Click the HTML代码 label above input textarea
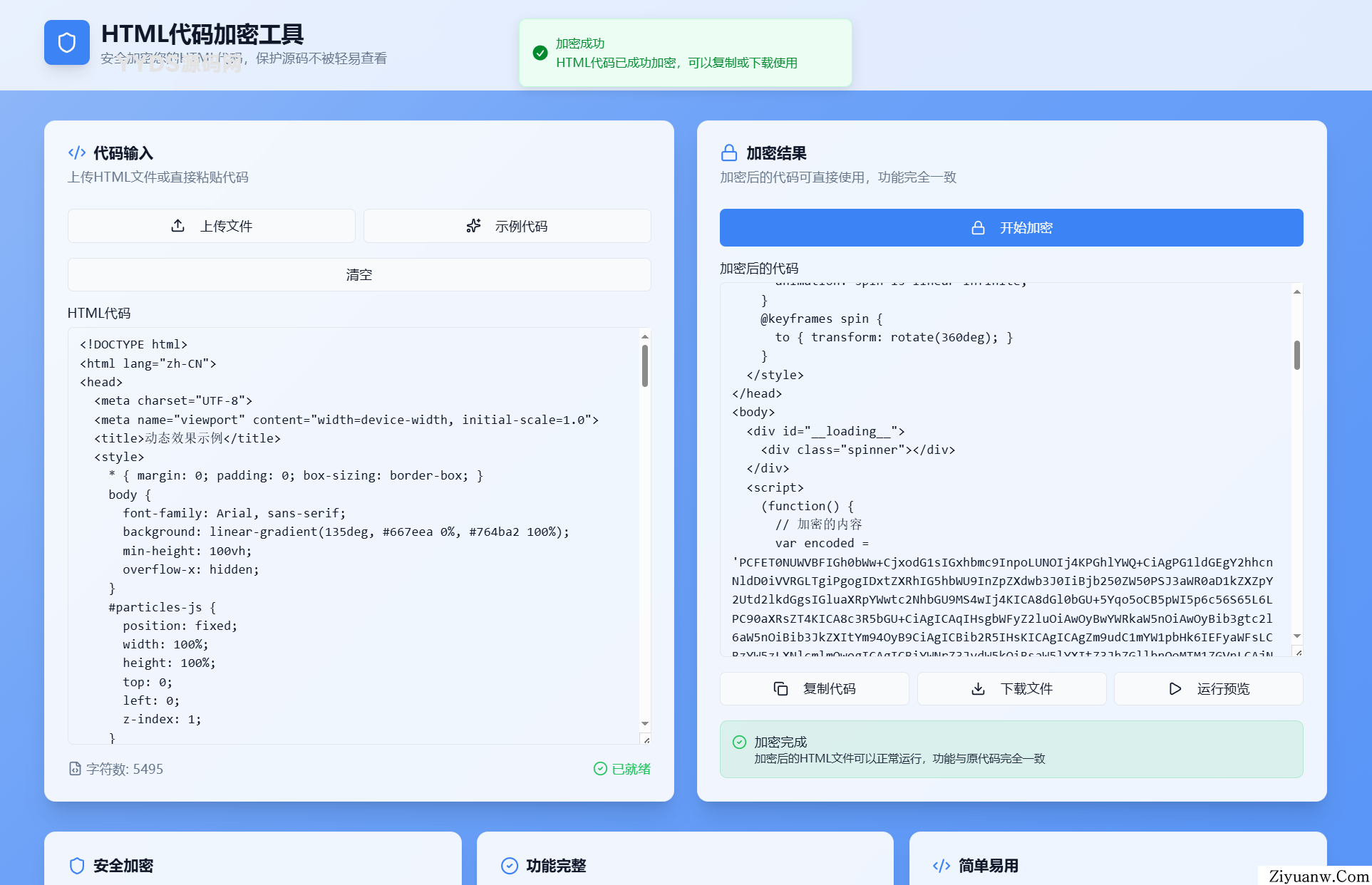This screenshot has width=1372, height=885. point(99,313)
